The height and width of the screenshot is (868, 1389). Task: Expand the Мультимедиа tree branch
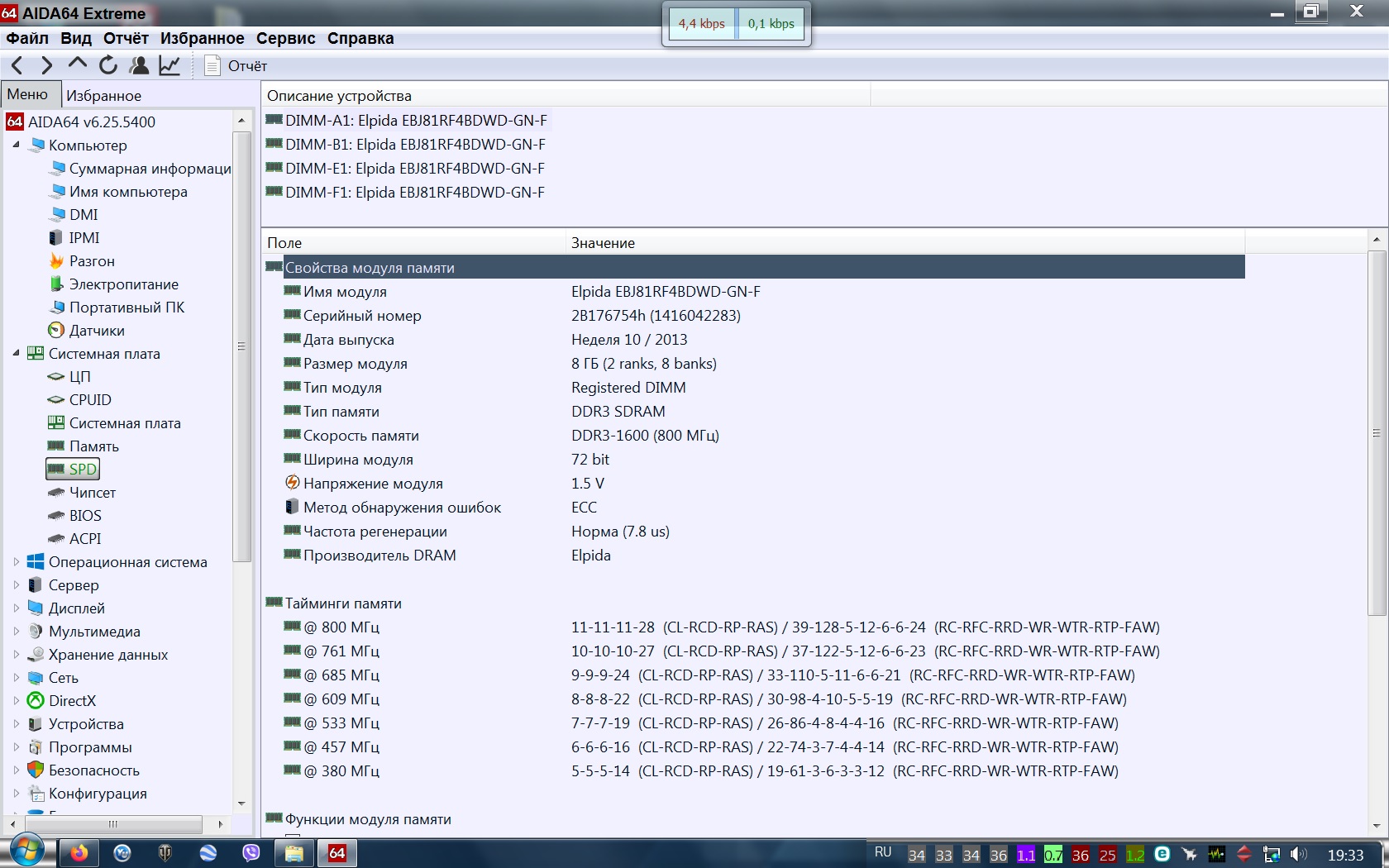tap(16, 631)
